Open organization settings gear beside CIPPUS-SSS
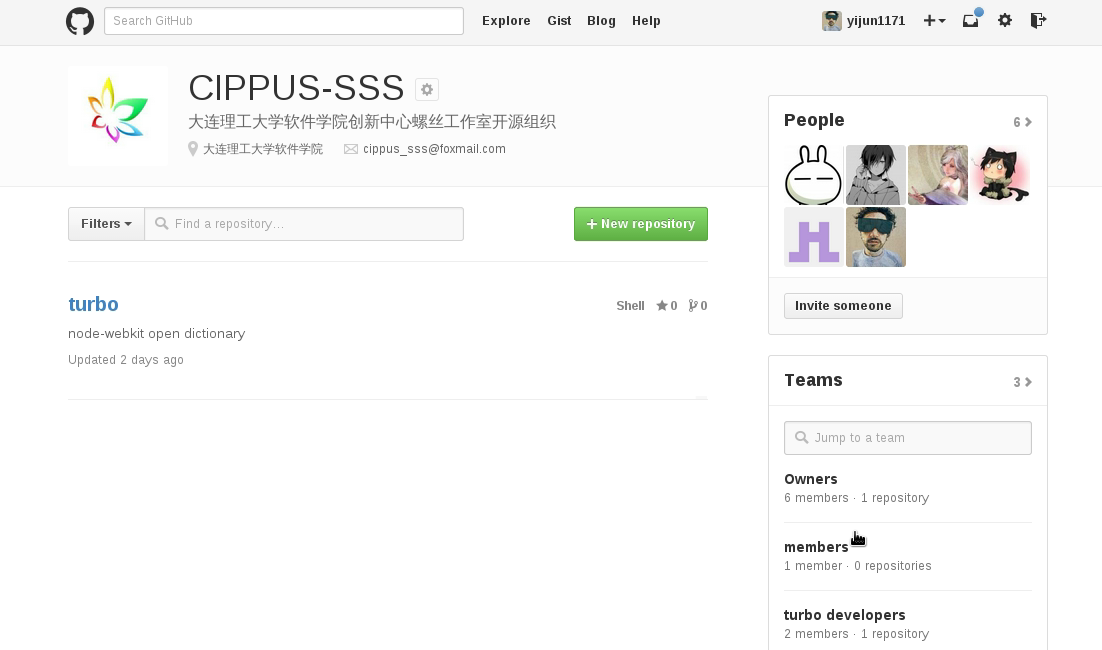The height and width of the screenshot is (650, 1102). click(427, 89)
